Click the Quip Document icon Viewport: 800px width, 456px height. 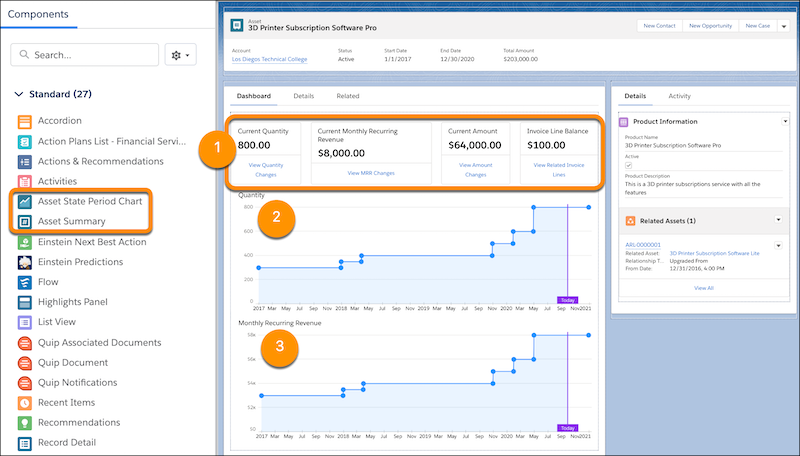pyautogui.click(x=24, y=363)
